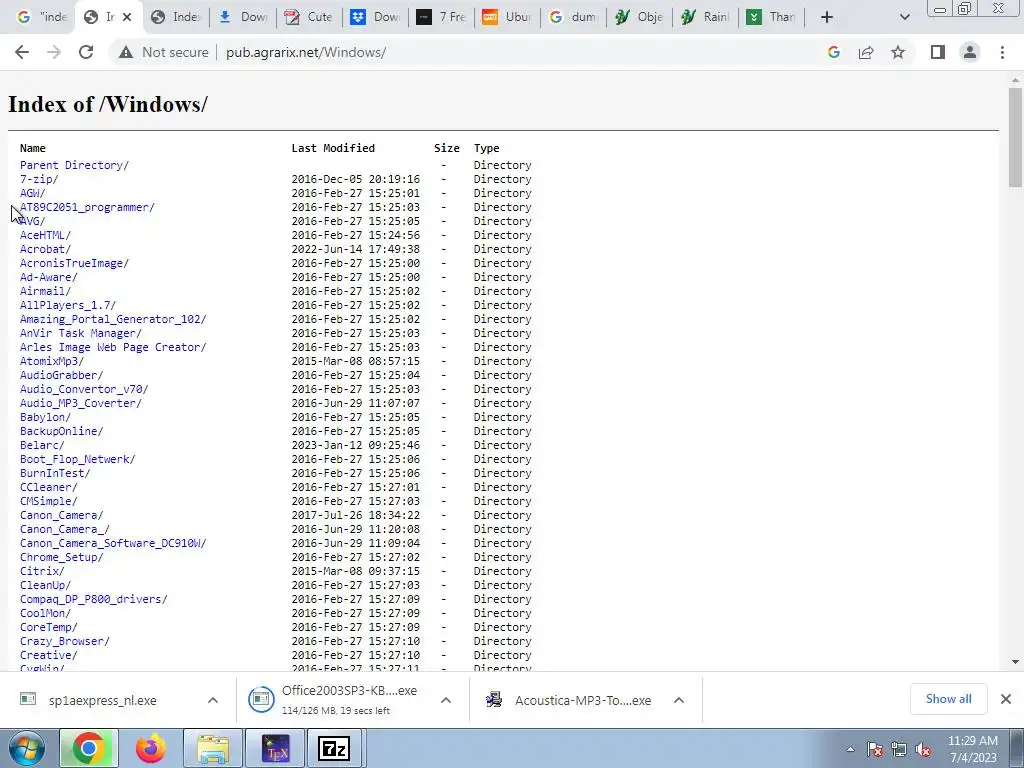Close the active Index of tab
This screenshot has width=1024, height=768.
pos(127,17)
